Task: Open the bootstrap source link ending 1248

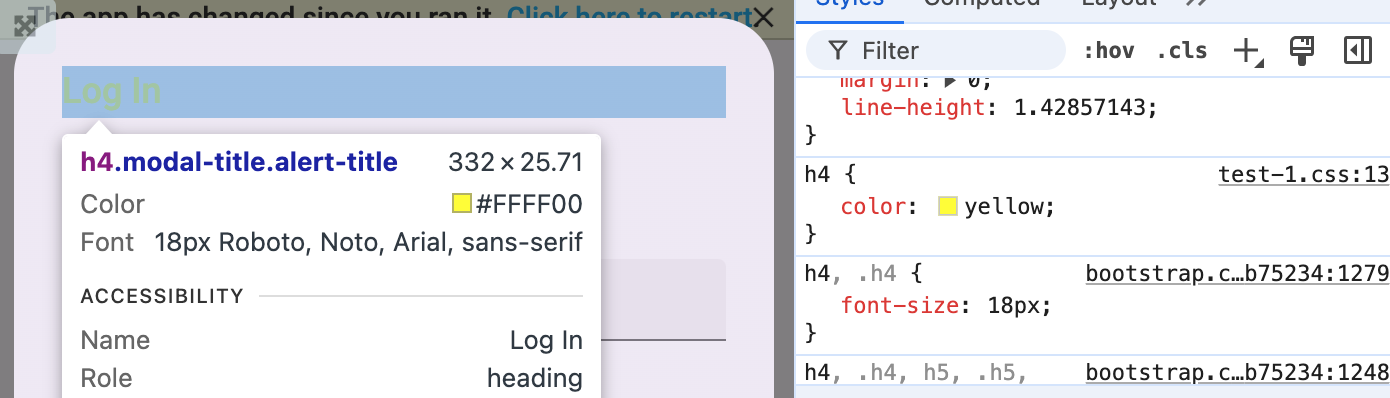Action: pos(1237,372)
